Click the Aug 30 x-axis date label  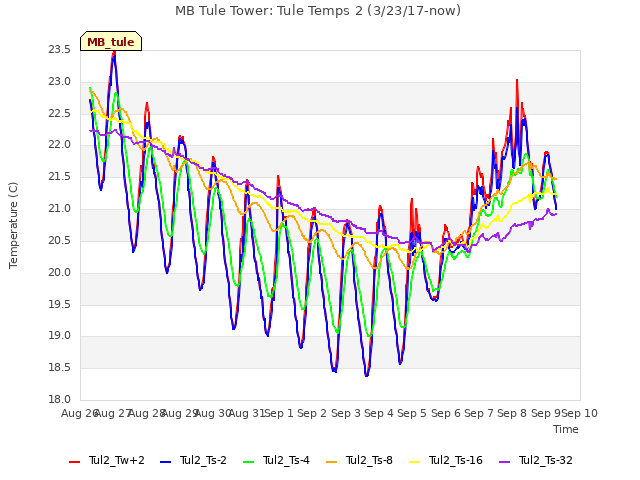point(213,413)
